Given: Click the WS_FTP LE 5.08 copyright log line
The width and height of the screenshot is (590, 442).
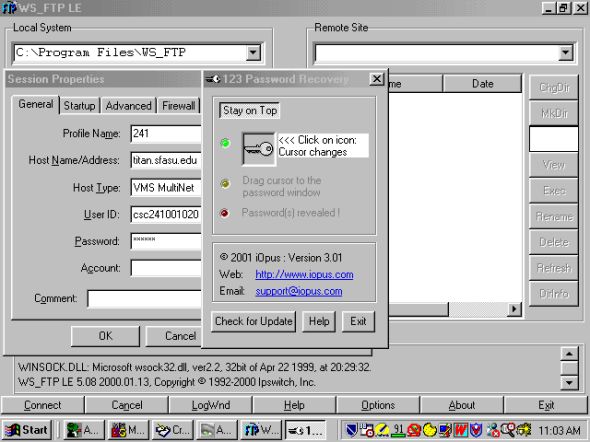Looking at the screenshot, I should [167, 382].
